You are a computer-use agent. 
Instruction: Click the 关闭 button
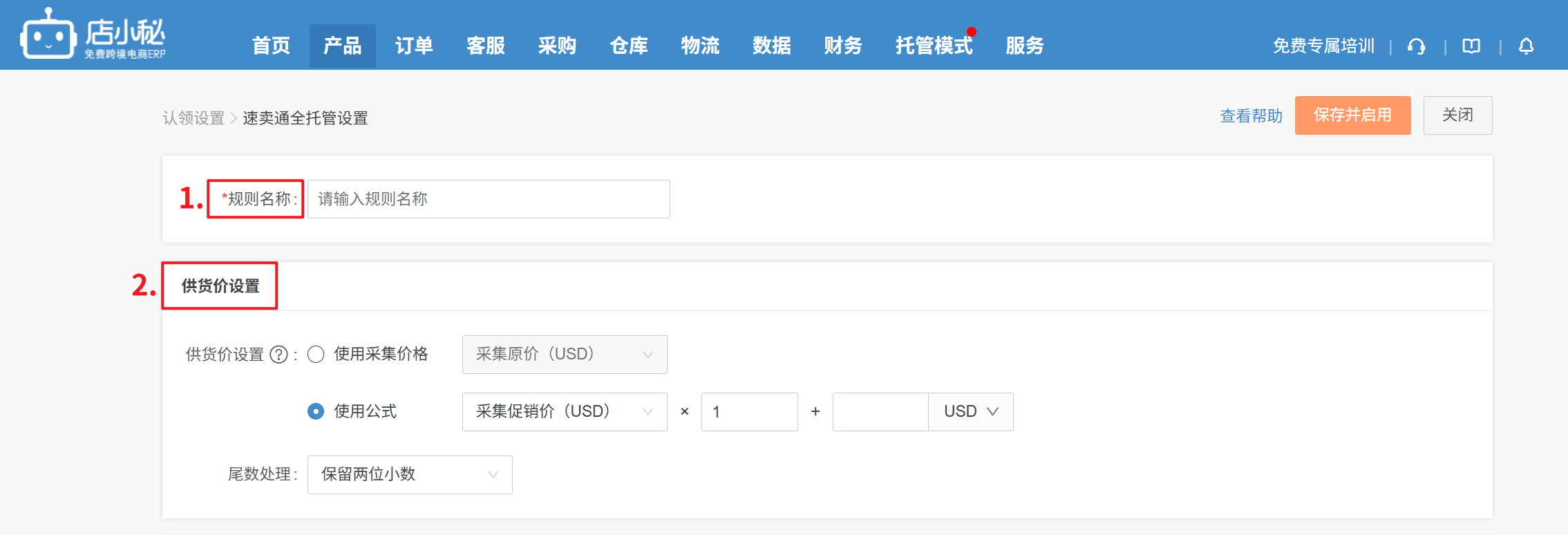[1457, 115]
